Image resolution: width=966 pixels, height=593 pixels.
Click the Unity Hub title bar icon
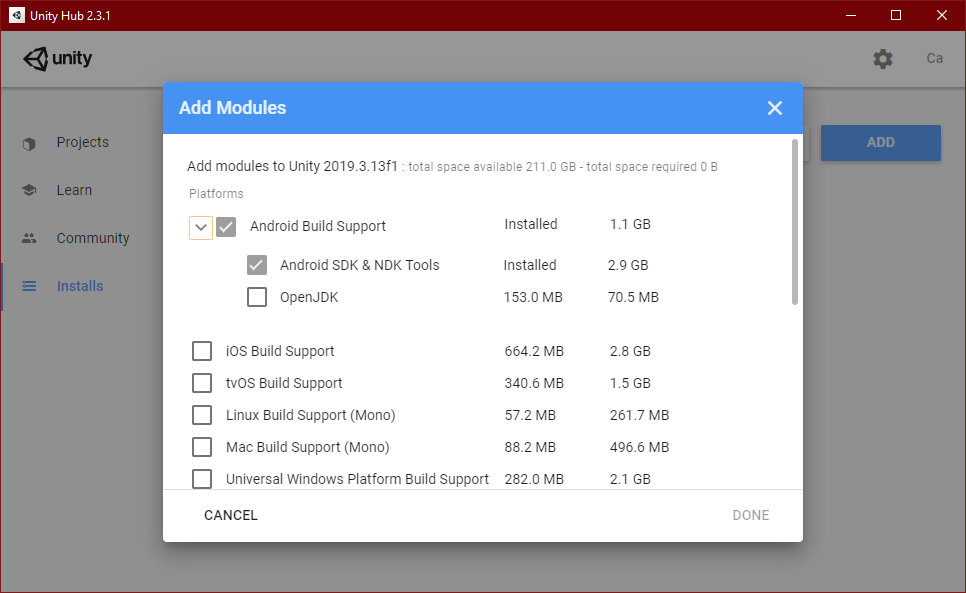[18, 15]
